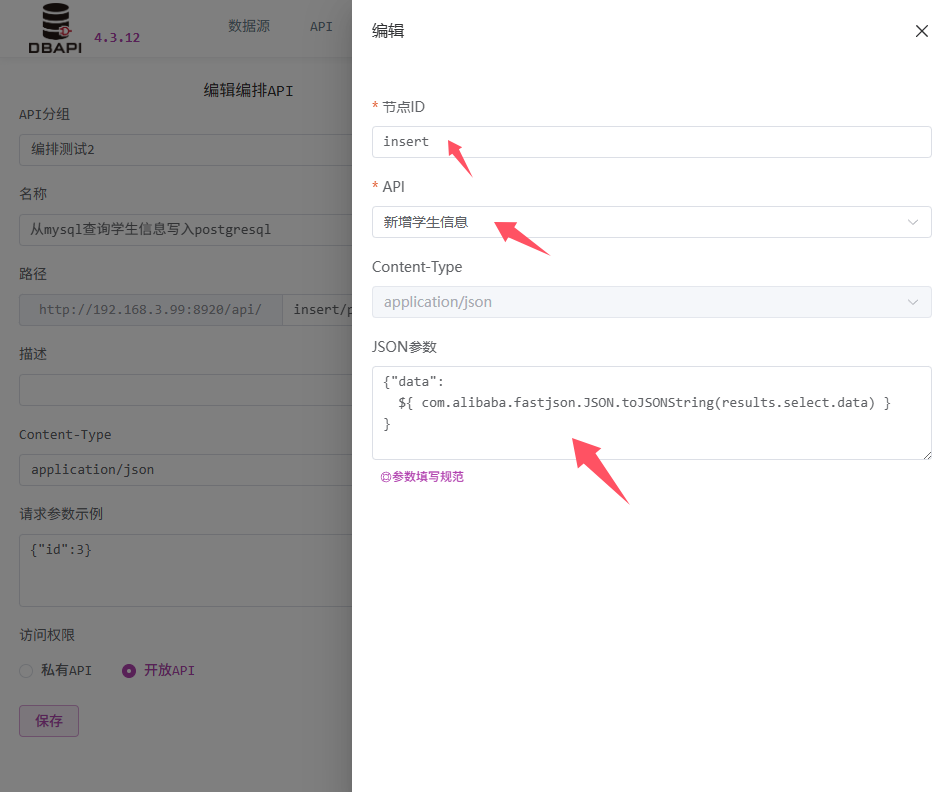The height and width of the screenshot is (792, 950).
Task: Click the 节点ID input field
Action: click(x=650, y=142)
